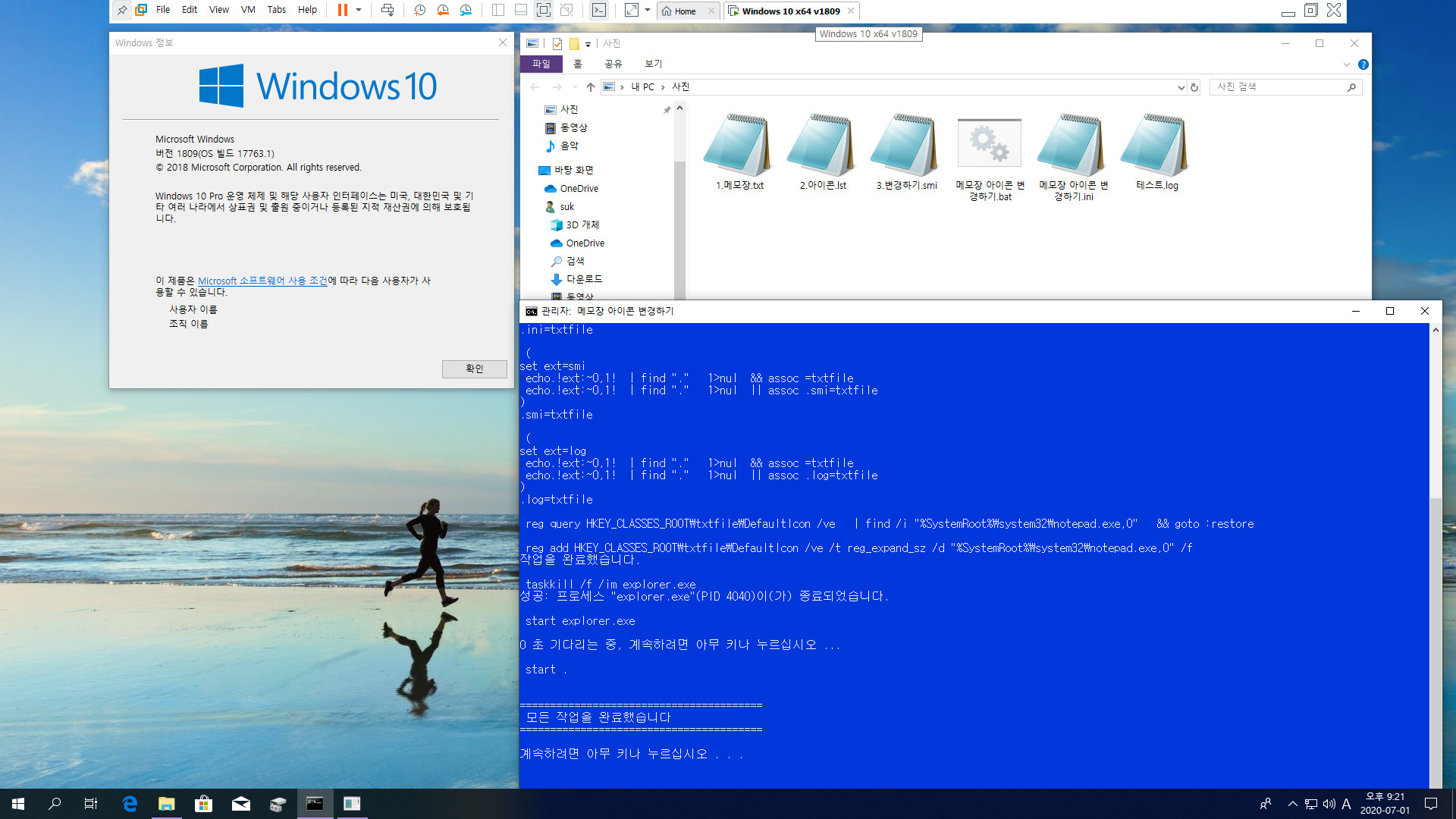Image resolution: width=1456 pixels, height=819 pixels.
Task: Open the 공유 ribbon tab in Explorer
Action: point(613,64)
